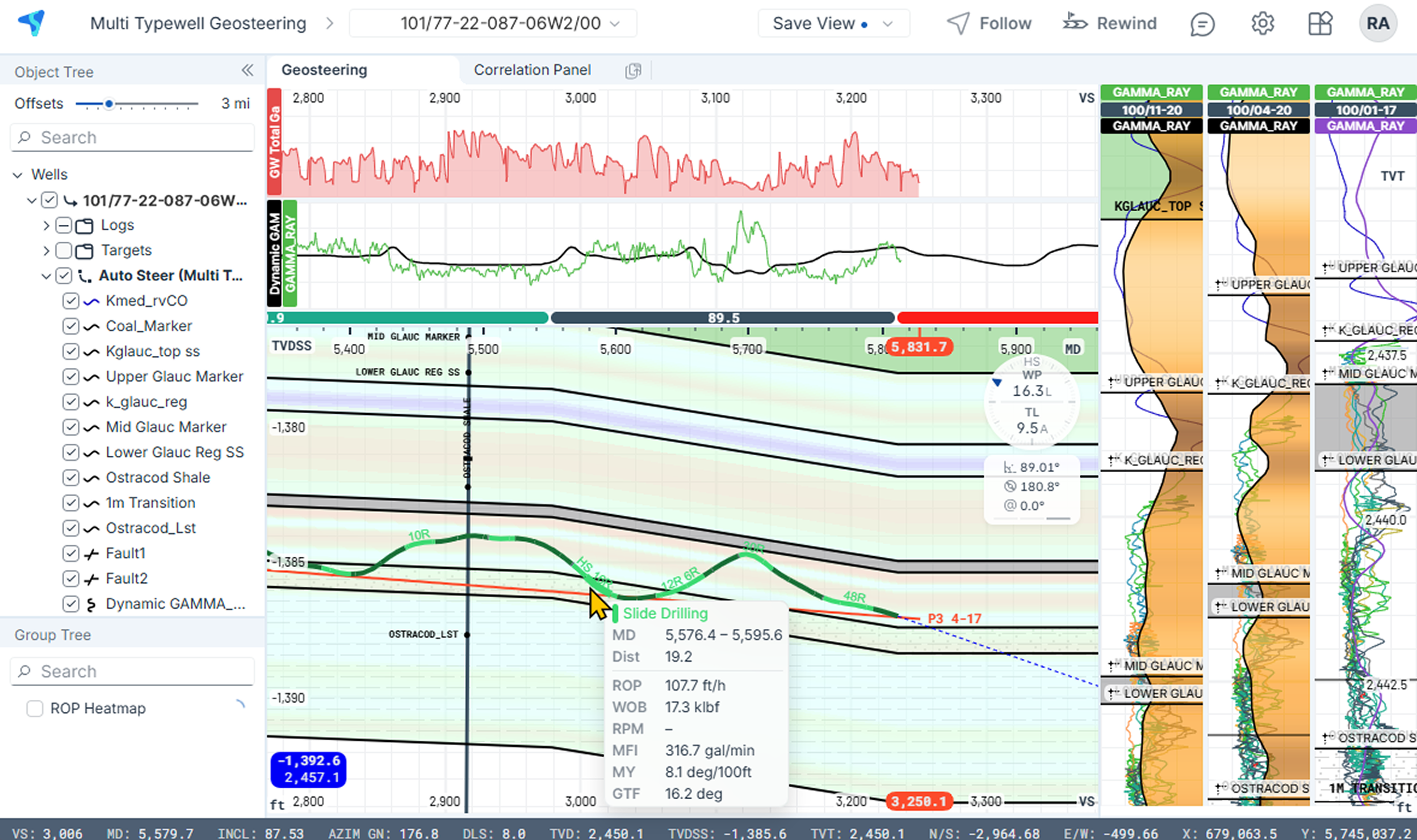Click the Follow button
This screenshot has width=1417, height=840.
point(989,23)
